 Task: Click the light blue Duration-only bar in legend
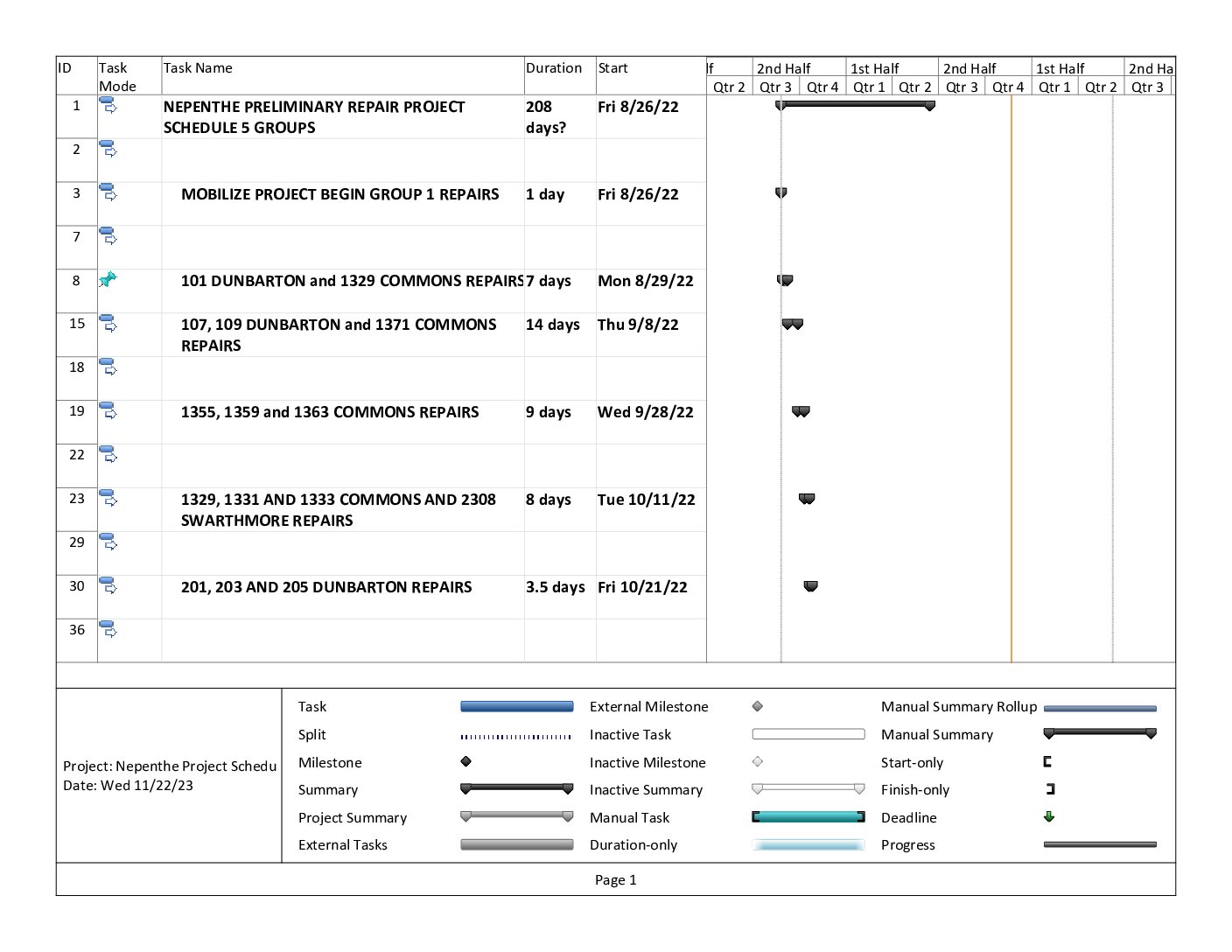click(808, 845)
